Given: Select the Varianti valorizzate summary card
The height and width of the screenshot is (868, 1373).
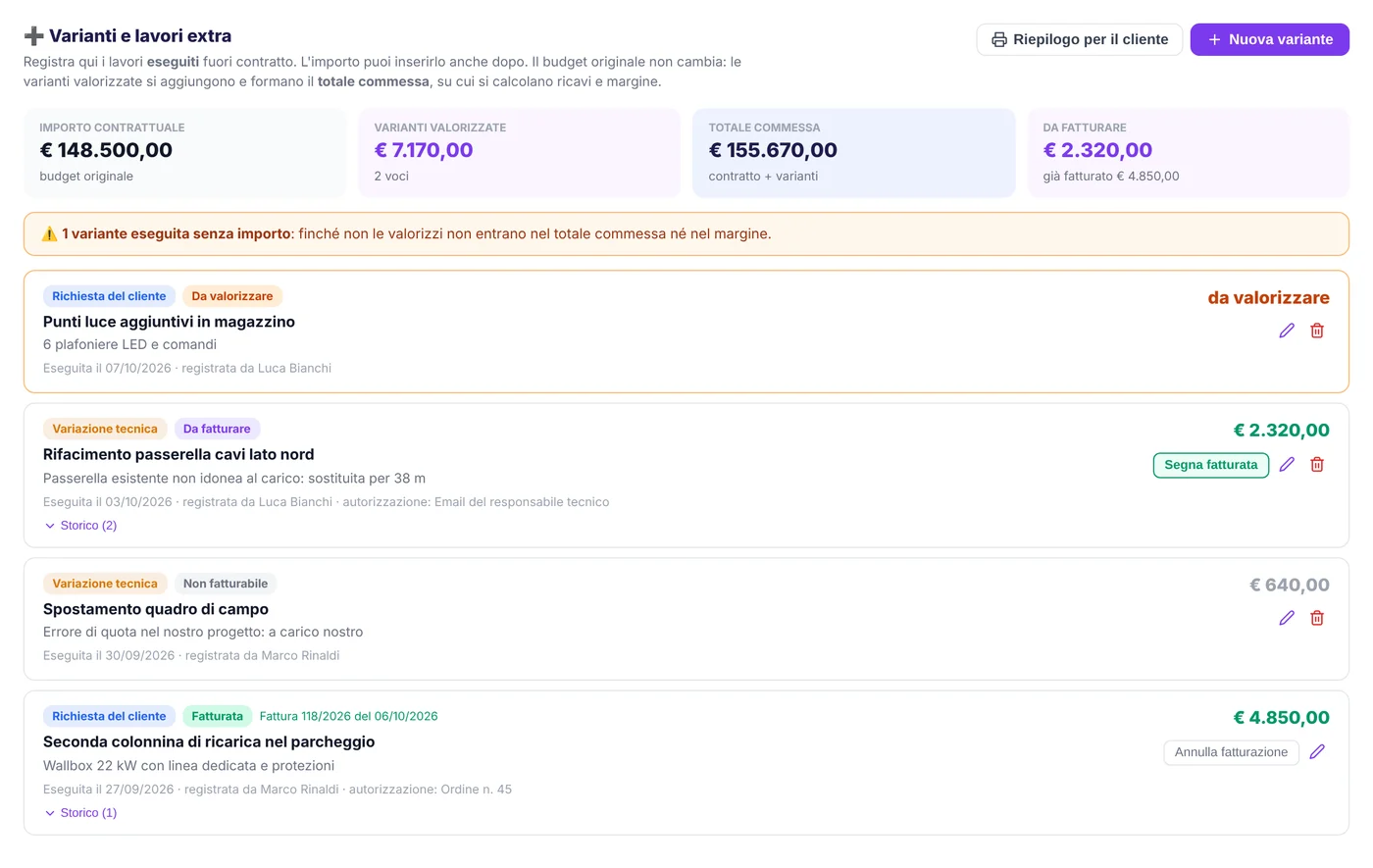Looking at the screenshot, I should pos(519,153).
